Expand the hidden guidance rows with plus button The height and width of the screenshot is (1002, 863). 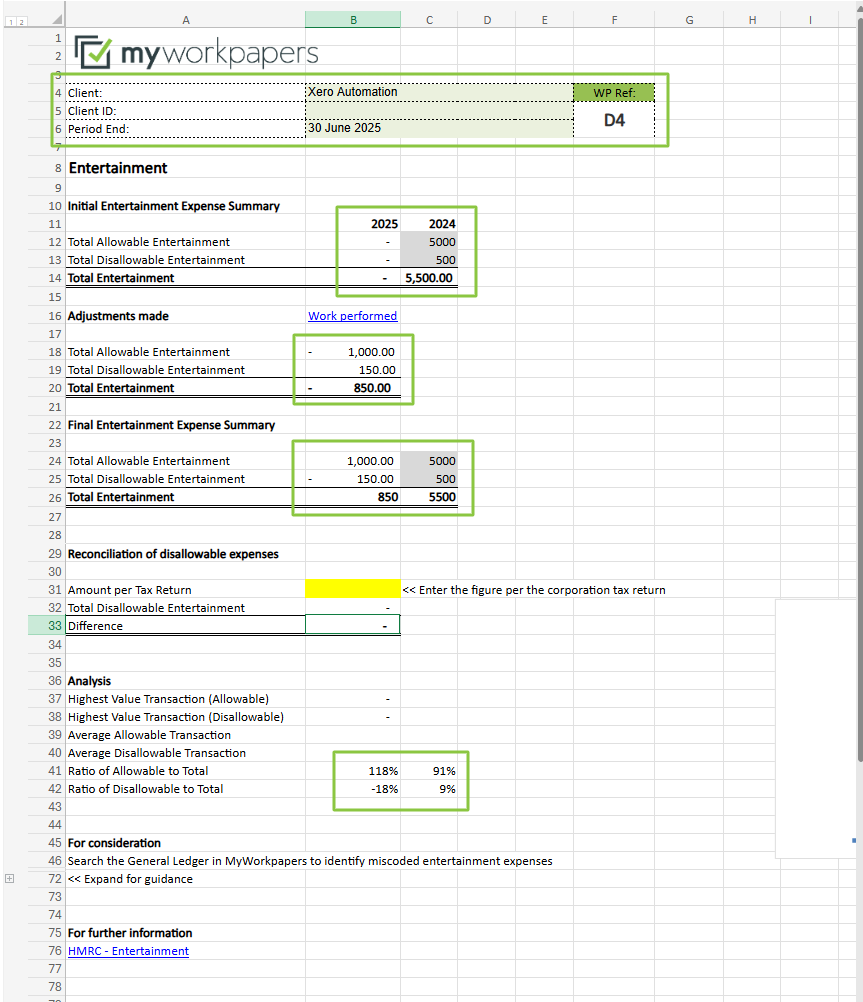[9, 878]
